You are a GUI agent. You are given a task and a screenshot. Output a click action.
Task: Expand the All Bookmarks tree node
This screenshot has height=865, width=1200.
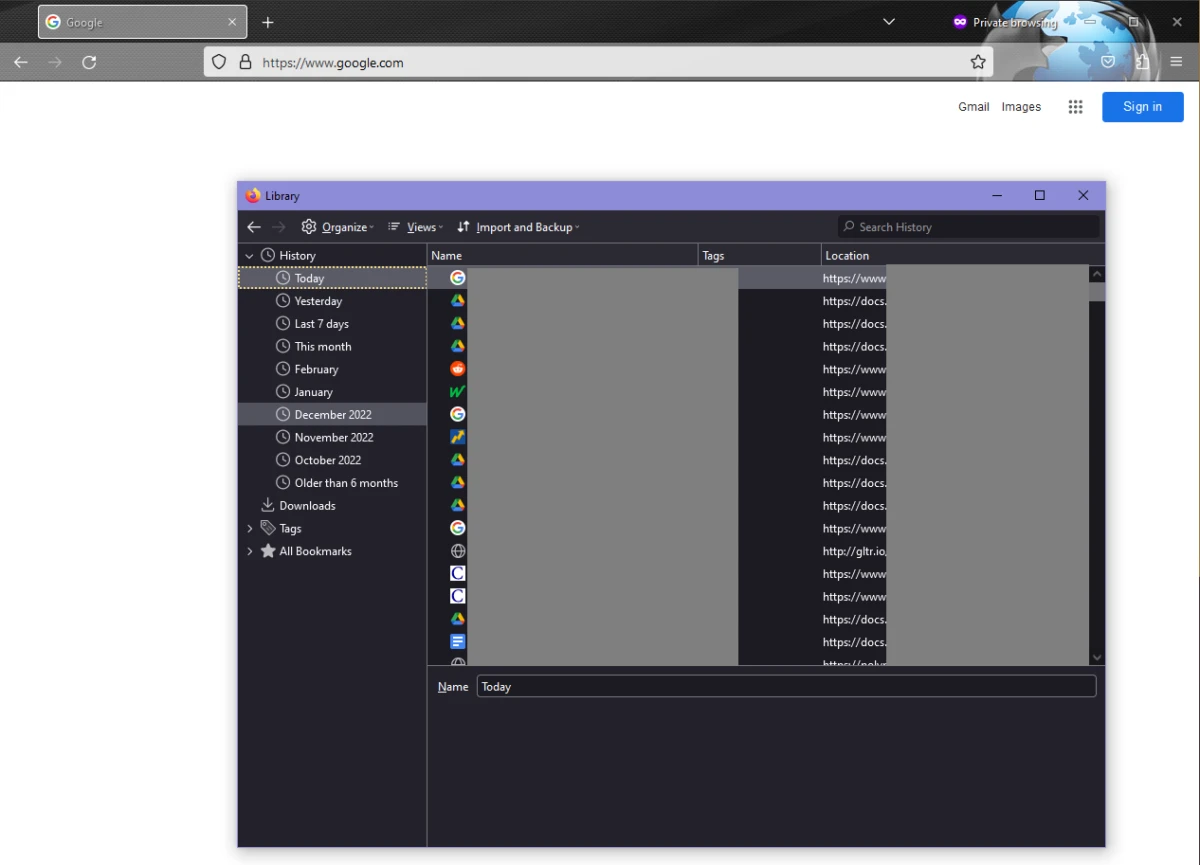coord(249,551)
